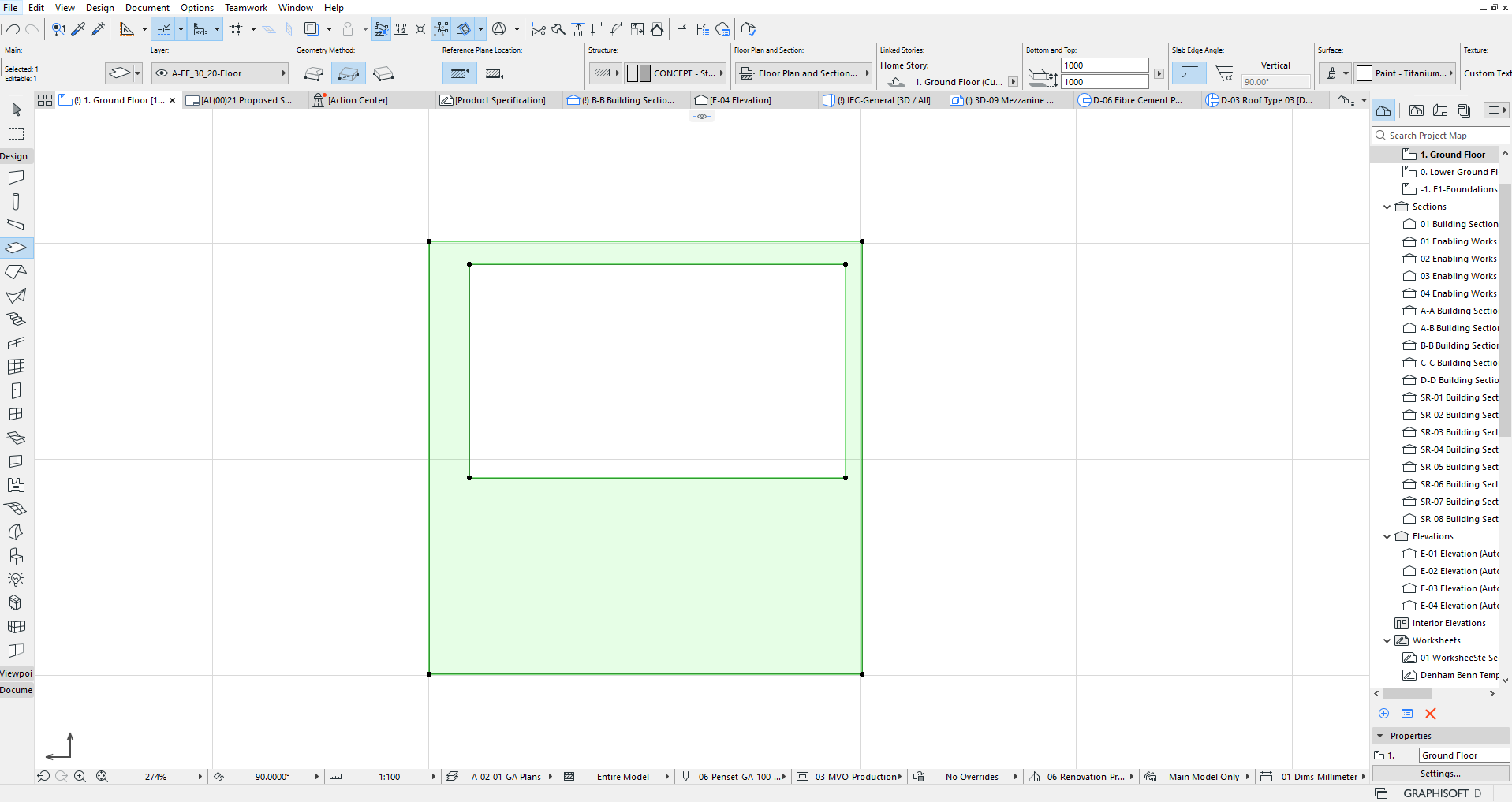
Task: Select the rectangular slab geometry method
Action: point(349,73)
